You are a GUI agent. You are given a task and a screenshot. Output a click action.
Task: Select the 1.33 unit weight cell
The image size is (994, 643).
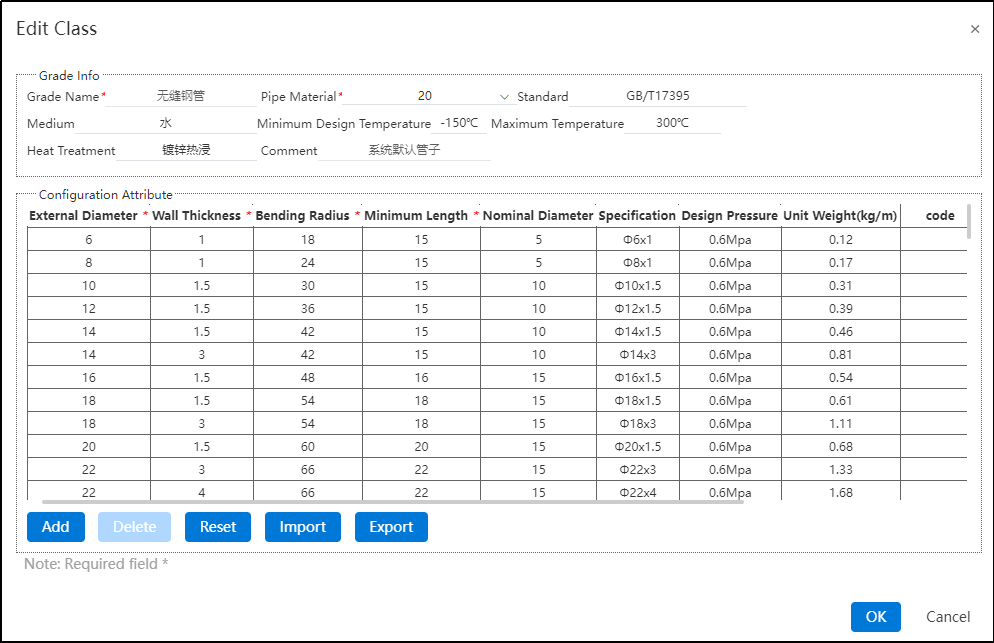point(840,470)
